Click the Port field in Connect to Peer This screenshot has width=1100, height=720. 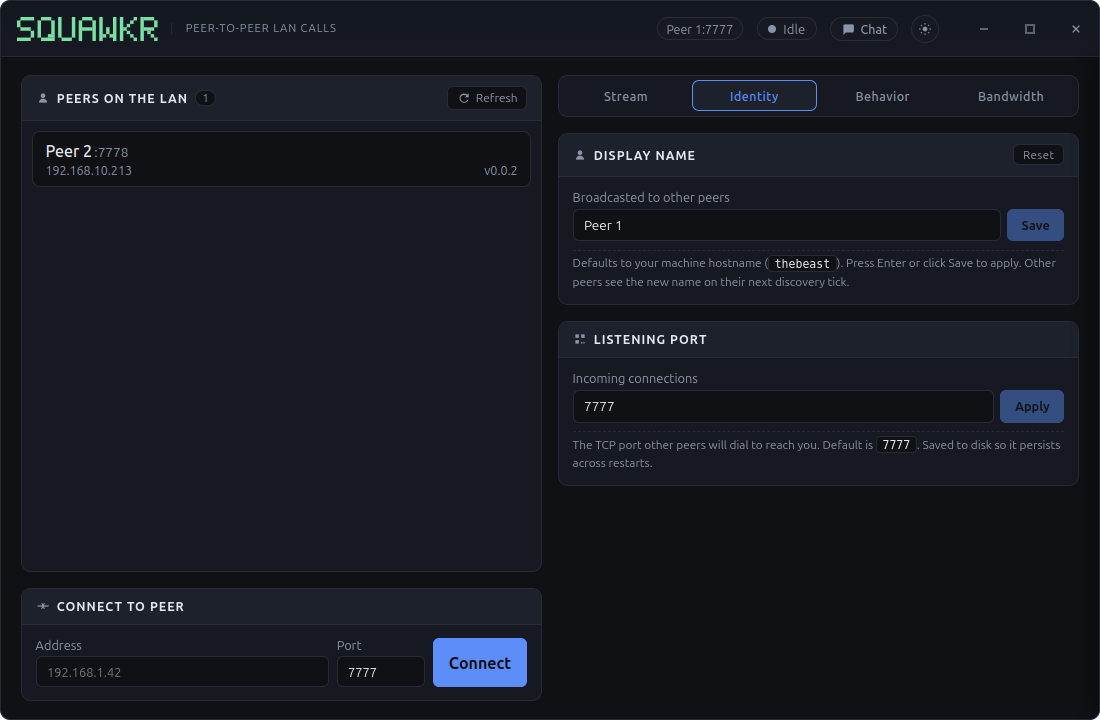380,672
